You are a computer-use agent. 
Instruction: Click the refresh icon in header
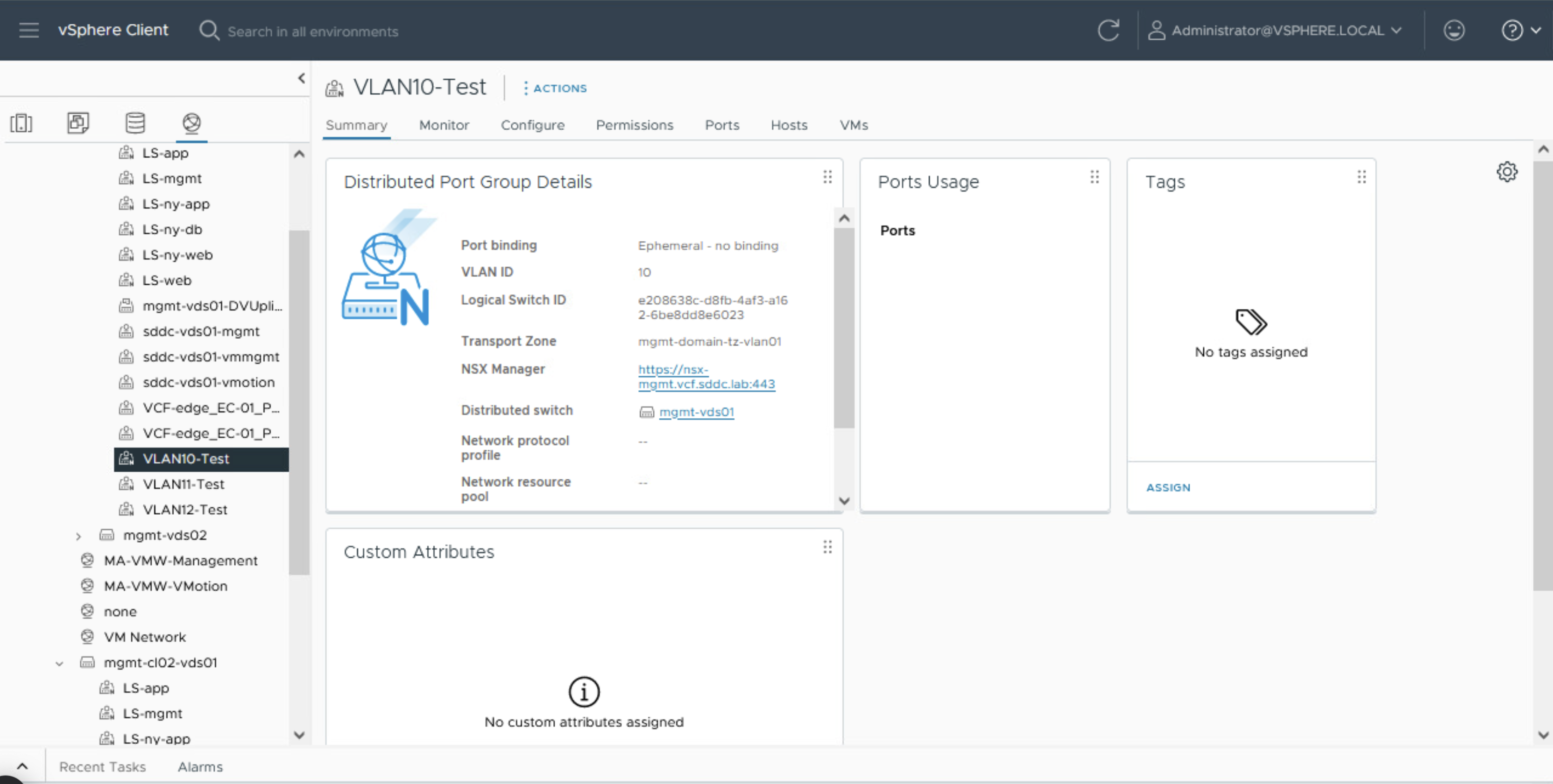click(1108, 30)
